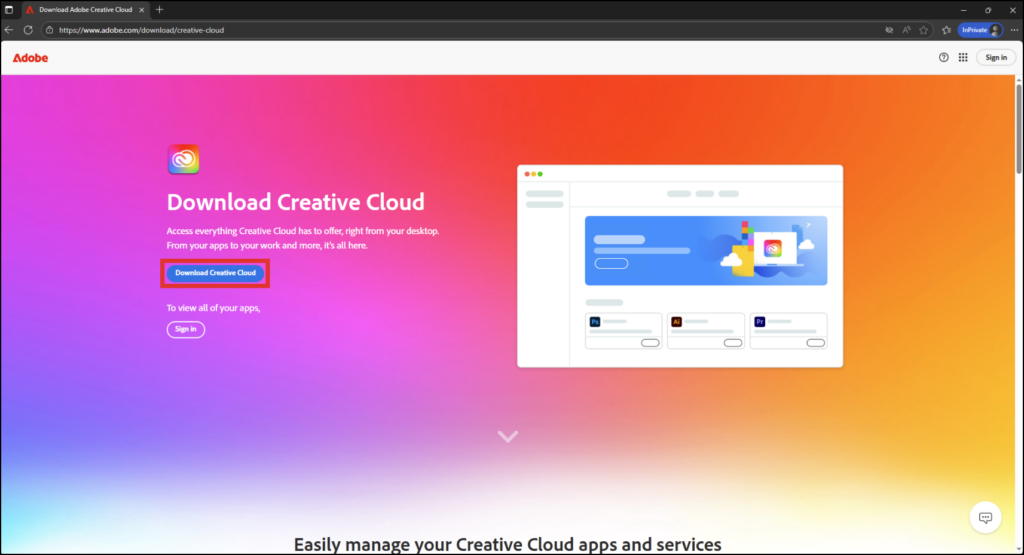Click the Download Creative Cloud button
Image resolution: width=1024 pixels, height=555 pixels.
pyautogui.click(x=215, y=272)
